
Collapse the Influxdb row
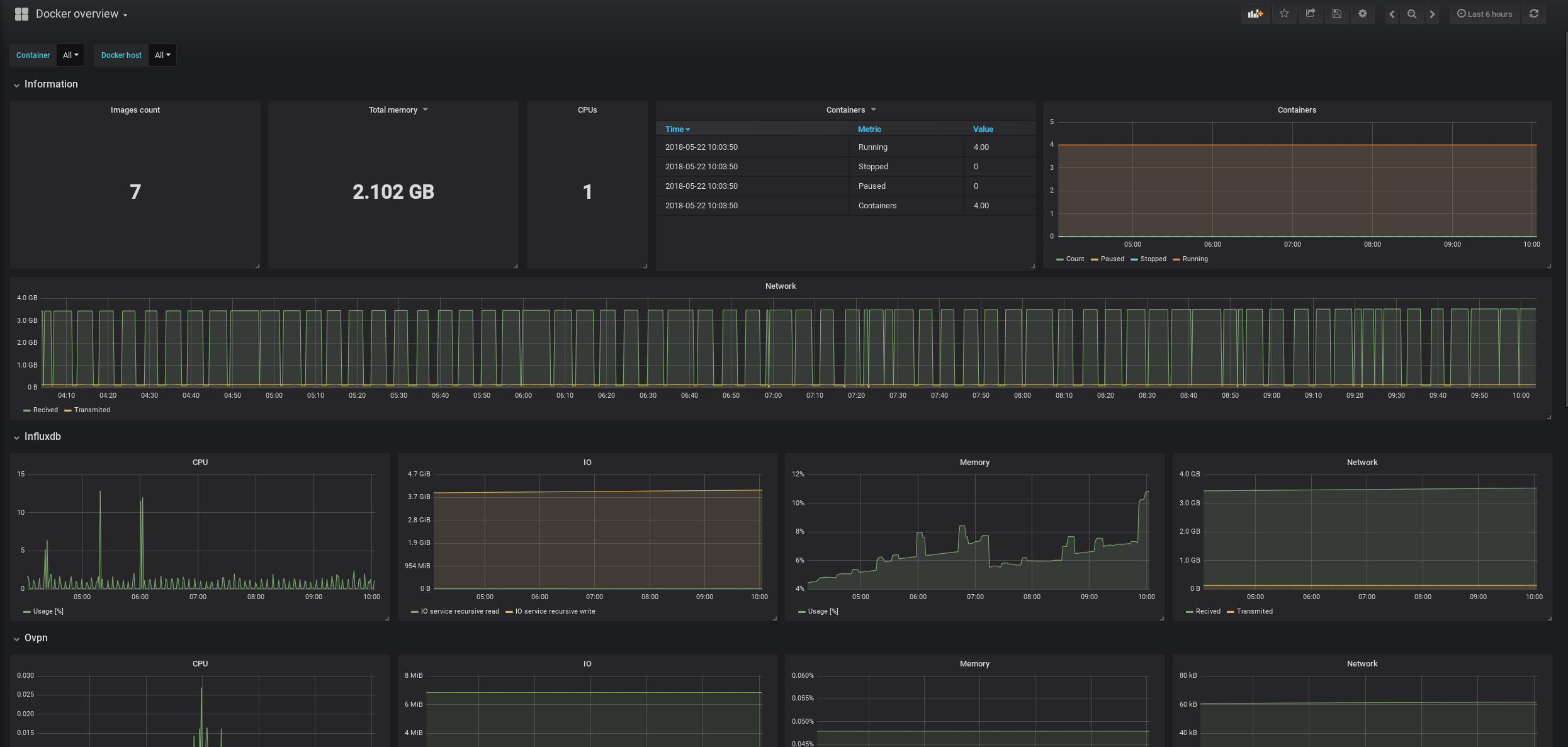(42, 437)
